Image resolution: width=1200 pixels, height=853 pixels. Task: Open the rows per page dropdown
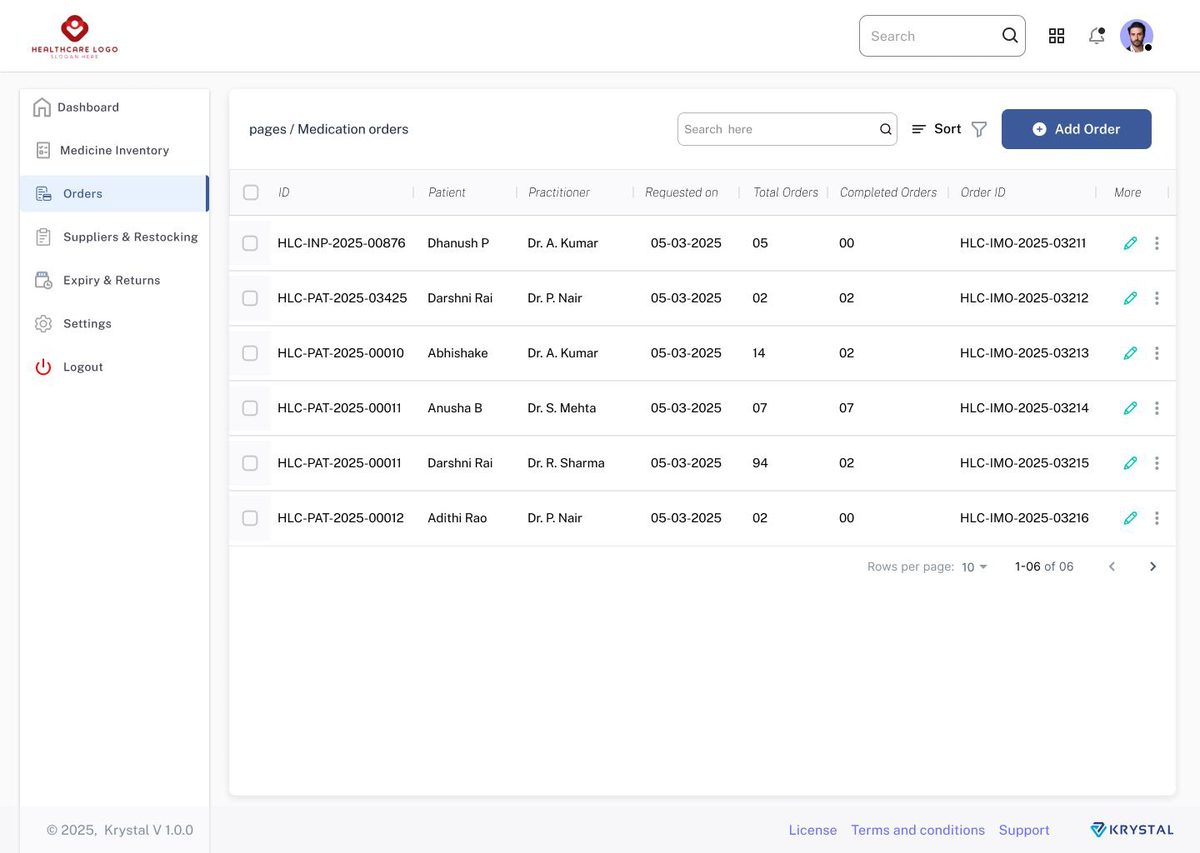(x=974, y=567)
